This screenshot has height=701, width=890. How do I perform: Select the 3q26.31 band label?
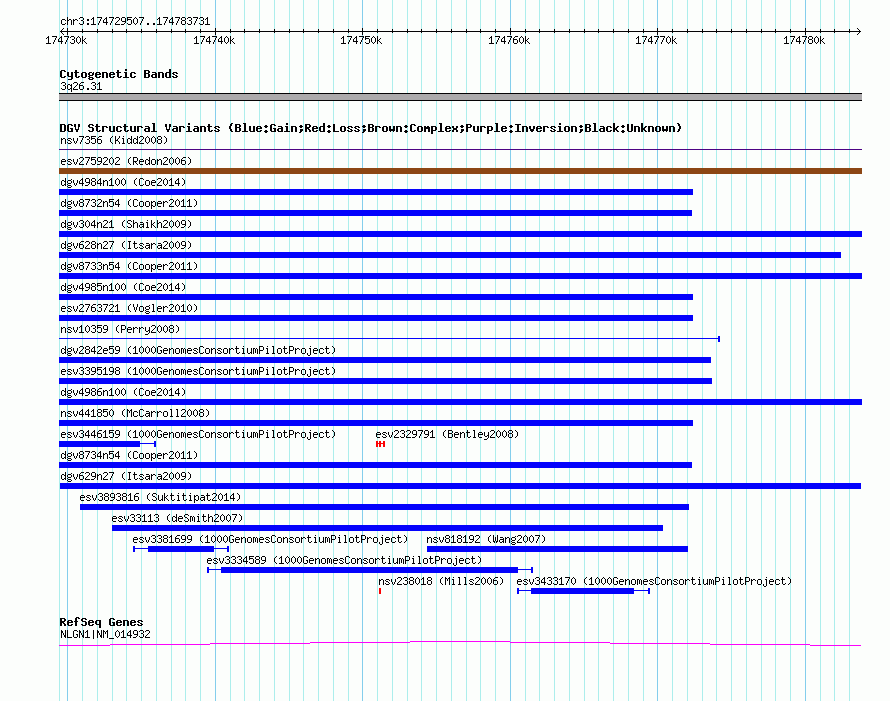pos(81,86)
